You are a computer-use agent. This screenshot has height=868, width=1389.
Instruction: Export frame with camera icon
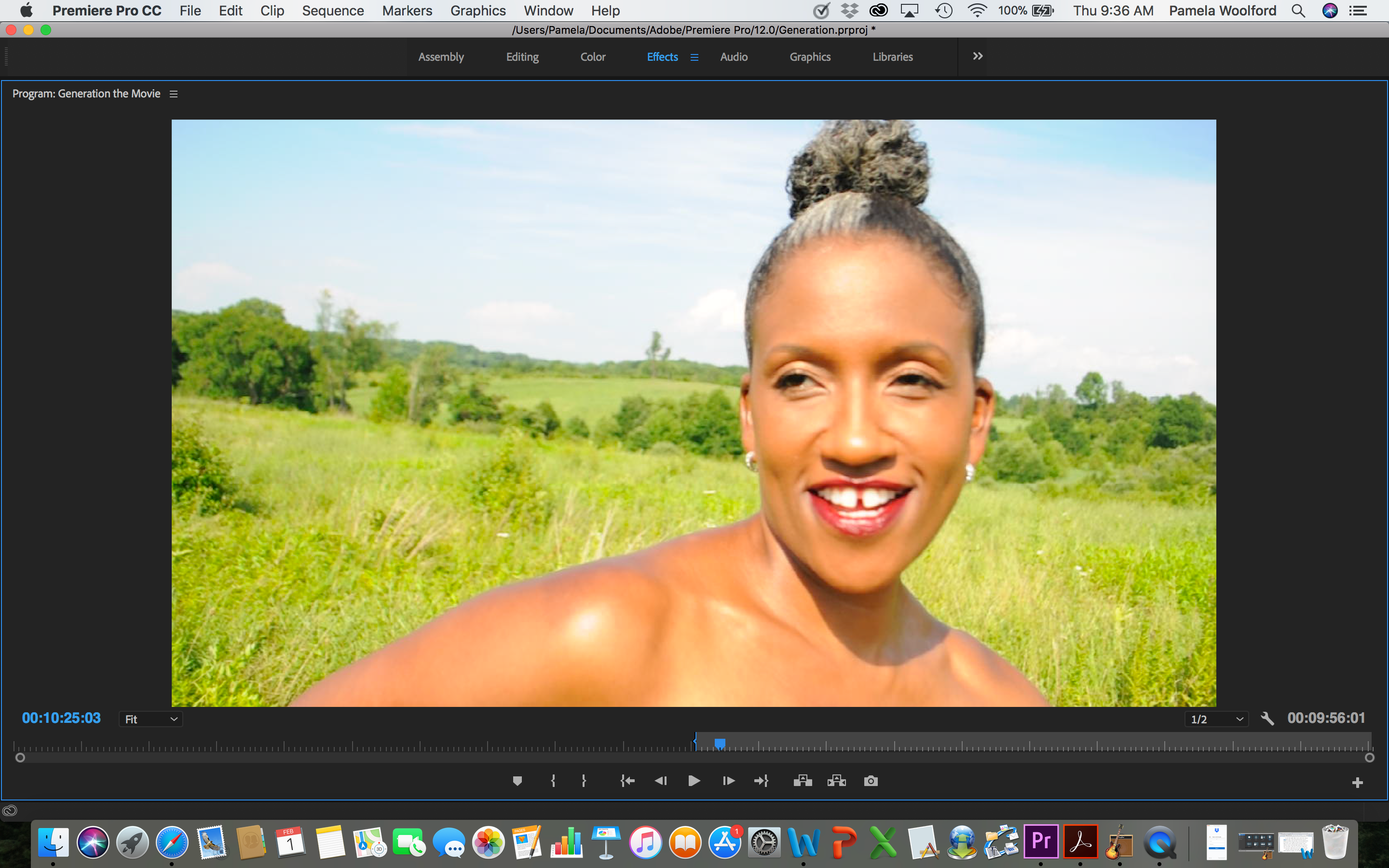(871, 781)
